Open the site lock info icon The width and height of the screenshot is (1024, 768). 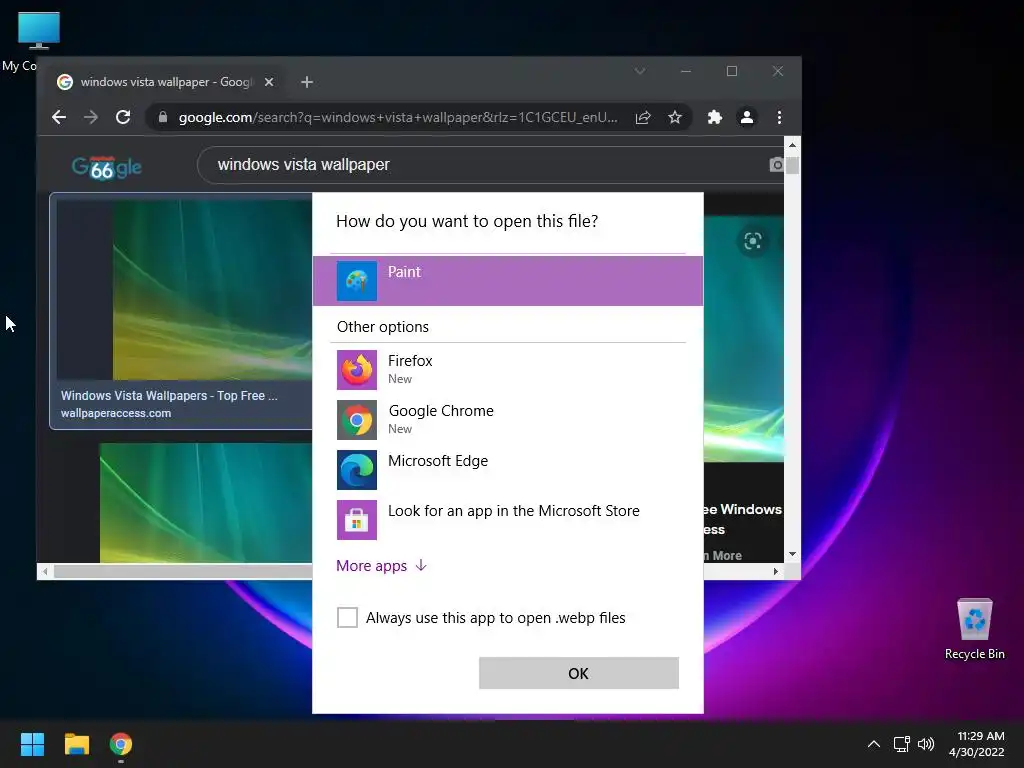(163, 117)
